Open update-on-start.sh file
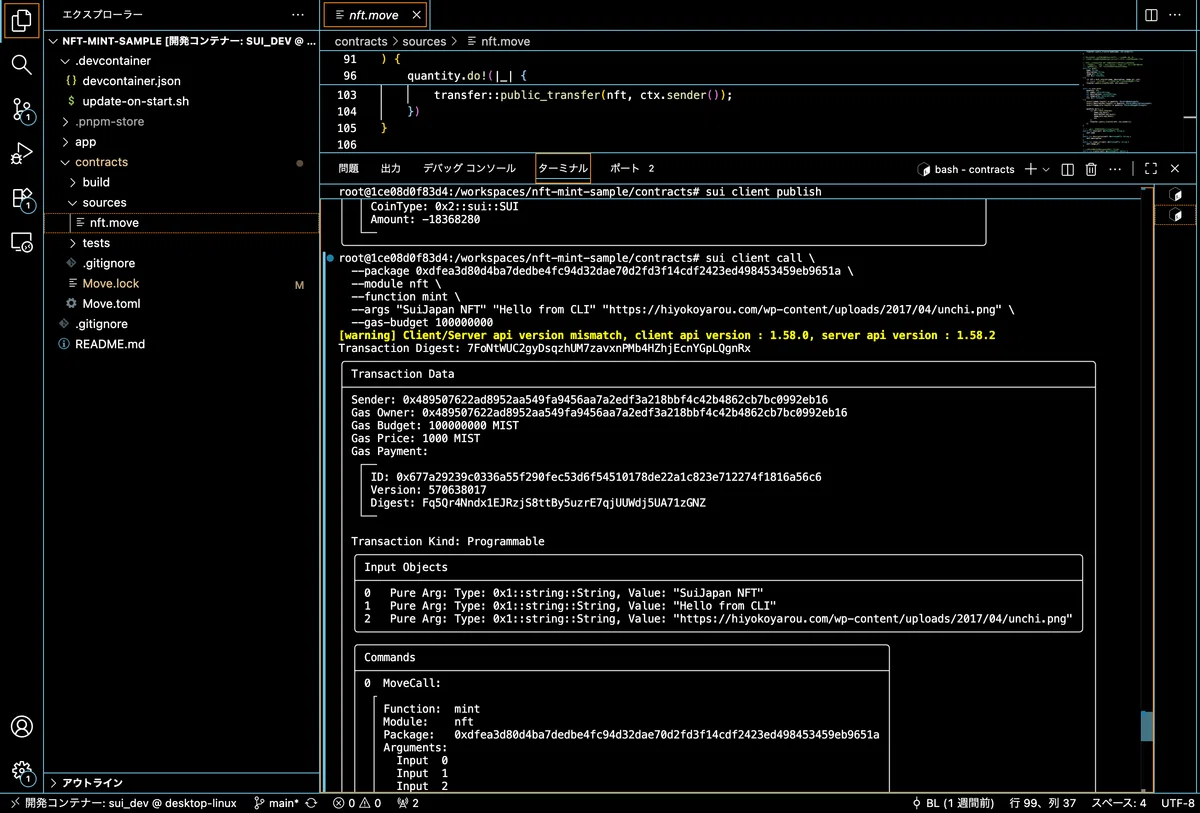The width and height of the screenshot is (1200, 813). (x=181, y=101)
